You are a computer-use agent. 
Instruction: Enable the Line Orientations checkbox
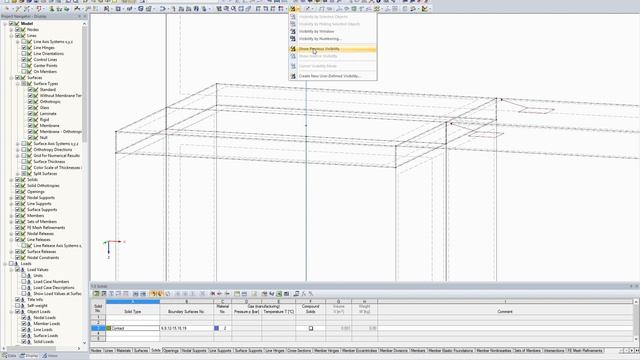point(24,53)
